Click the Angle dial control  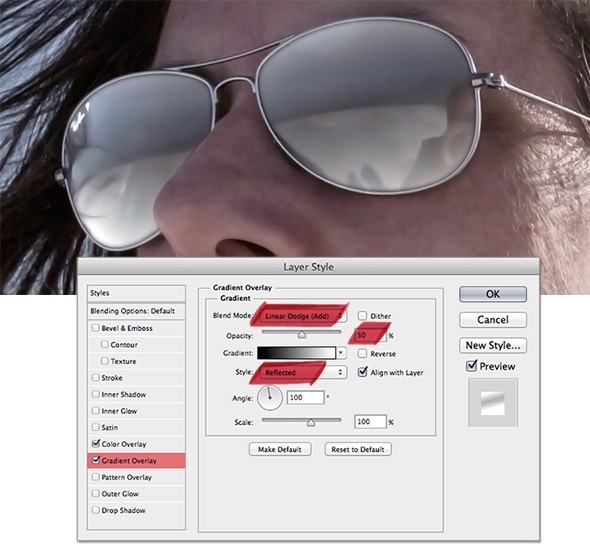pos(269,398)
